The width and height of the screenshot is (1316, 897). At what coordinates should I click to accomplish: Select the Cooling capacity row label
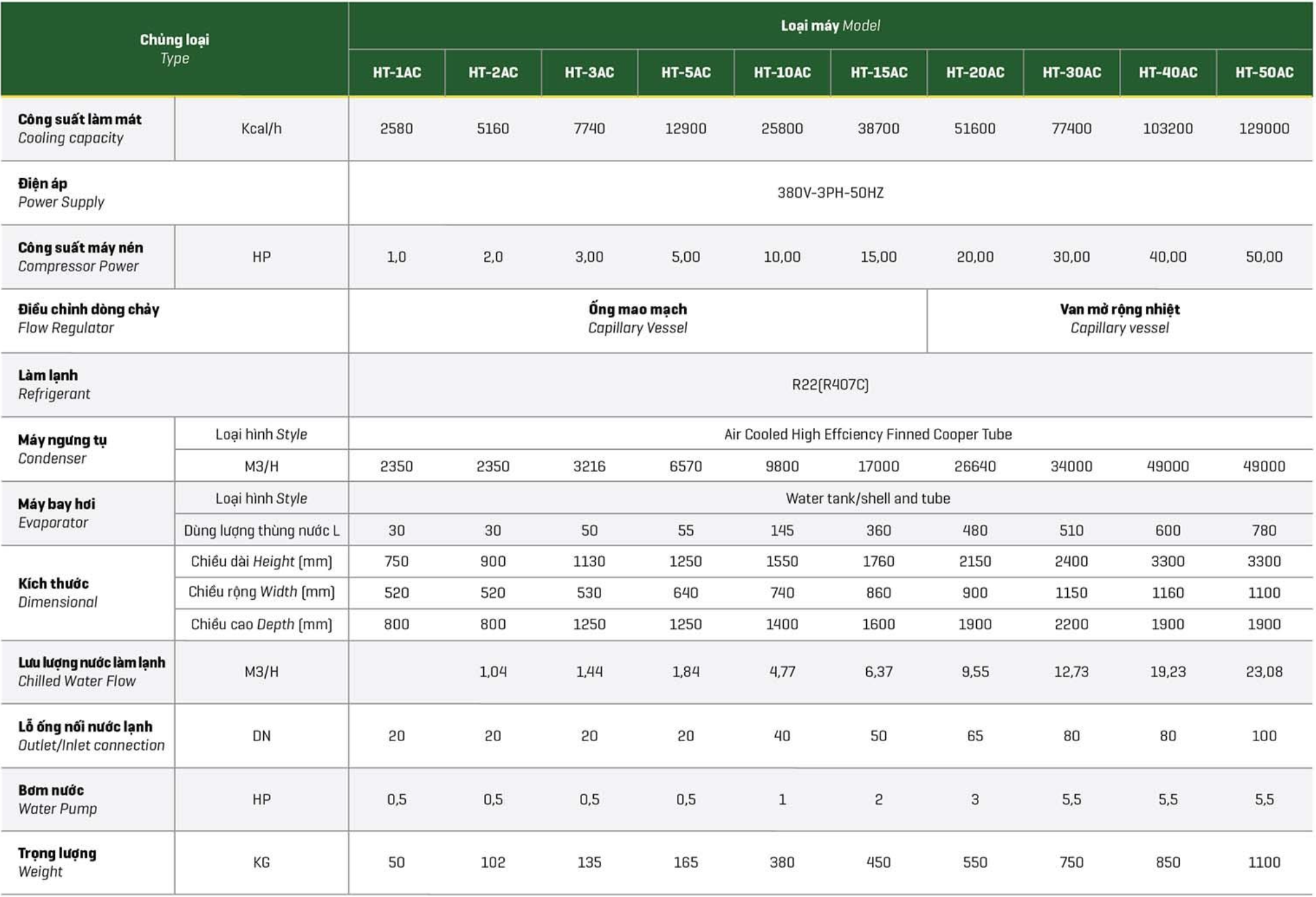(x=79, y=128)
